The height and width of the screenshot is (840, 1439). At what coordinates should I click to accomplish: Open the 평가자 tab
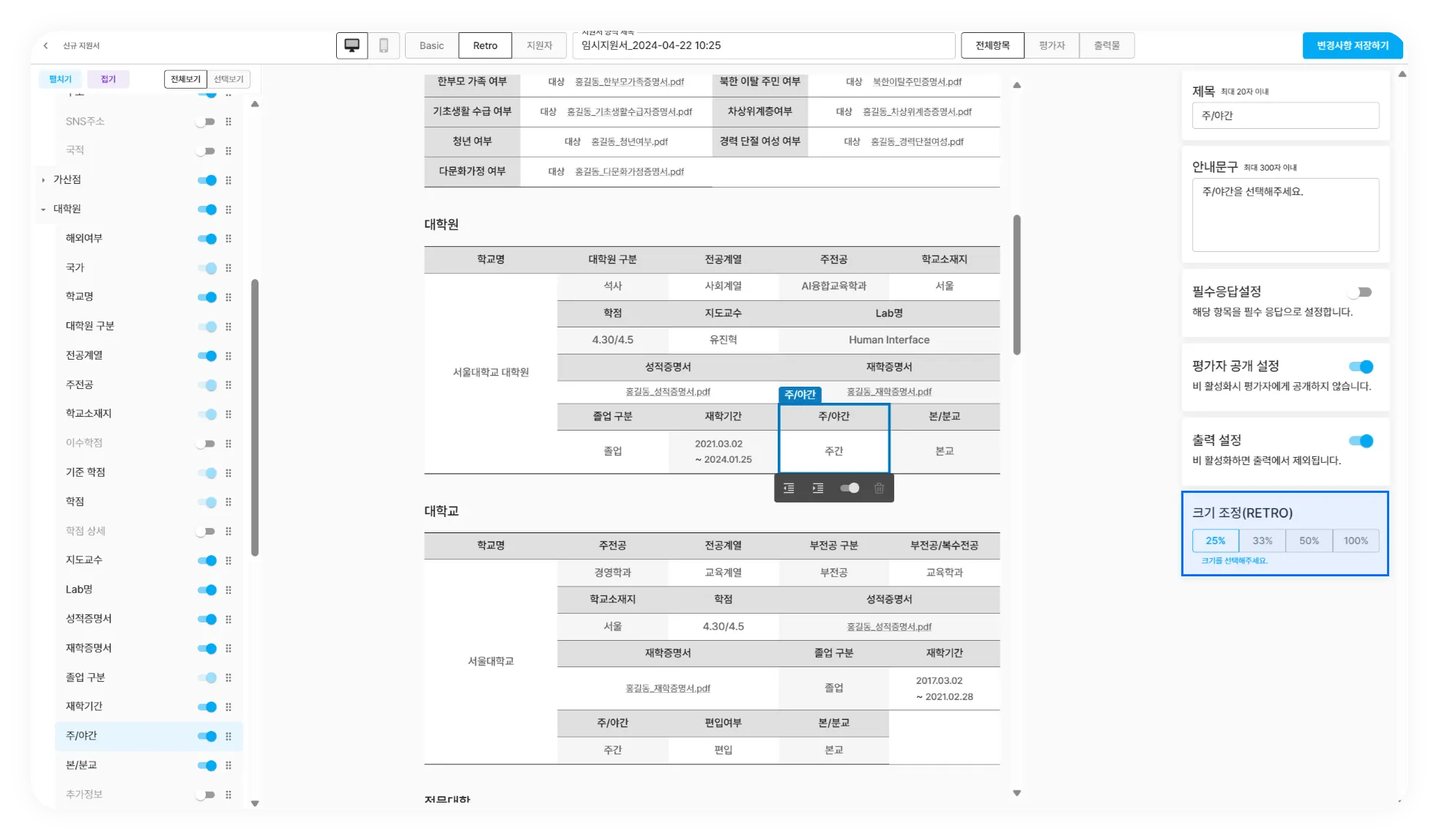tap(1052, 45)
